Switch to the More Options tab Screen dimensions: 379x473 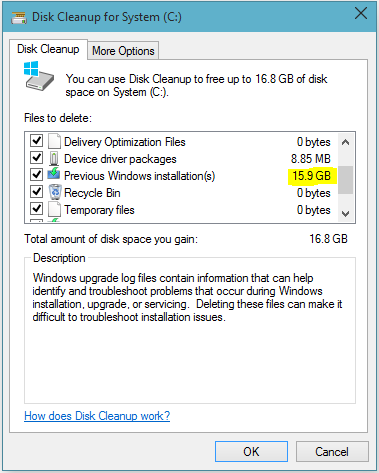[123, 51]
